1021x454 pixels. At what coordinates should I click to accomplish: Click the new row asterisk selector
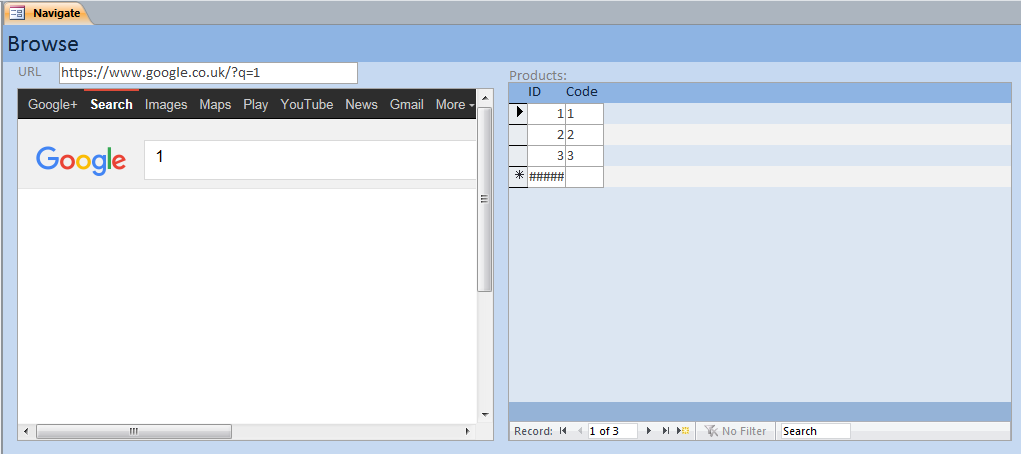518,177
